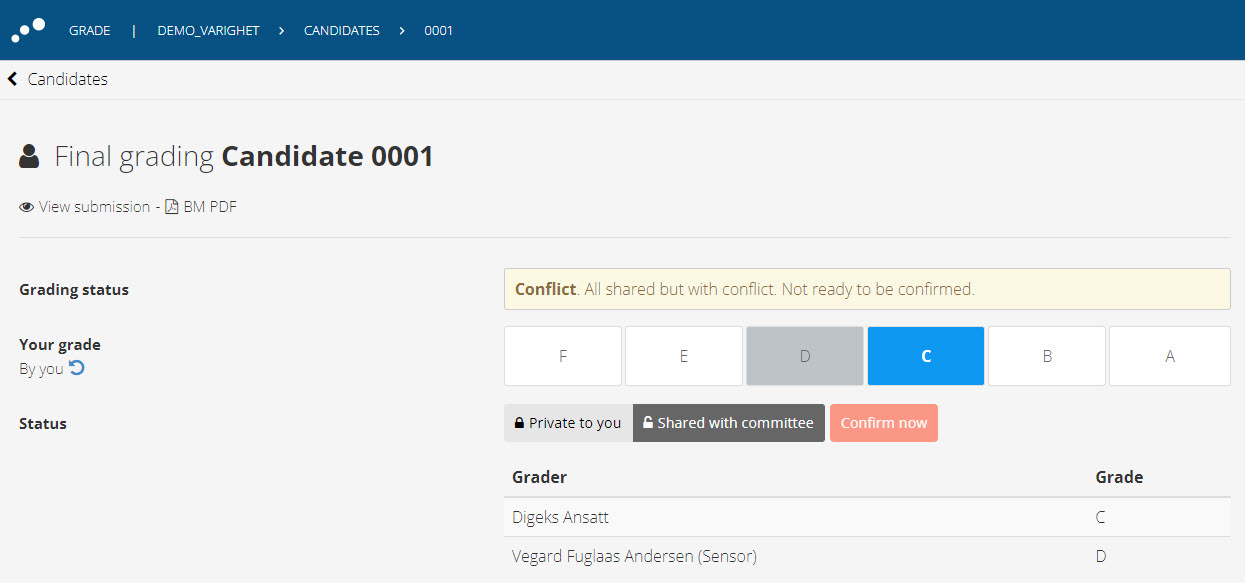The width and height of the screenshot is (1245, 583).
Task: Click the undo arrow next to By you
Action: pyautogui.click(x=77, y=368)
